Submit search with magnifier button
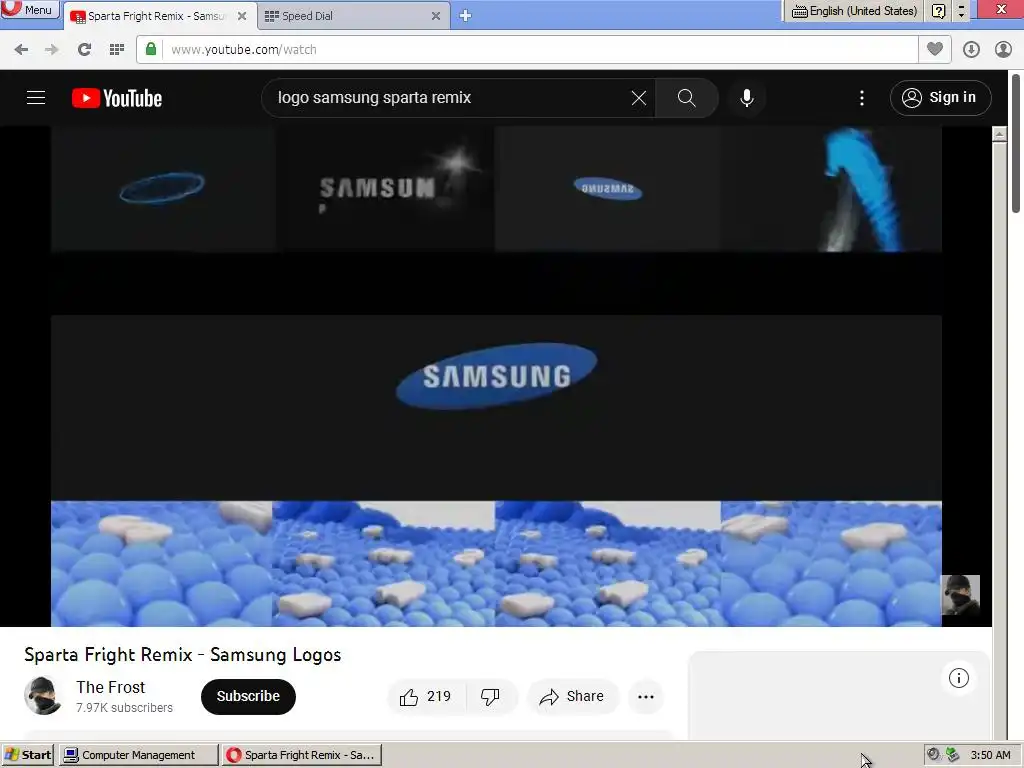The height and width of the screenshot is (768, 1024). 686,98
